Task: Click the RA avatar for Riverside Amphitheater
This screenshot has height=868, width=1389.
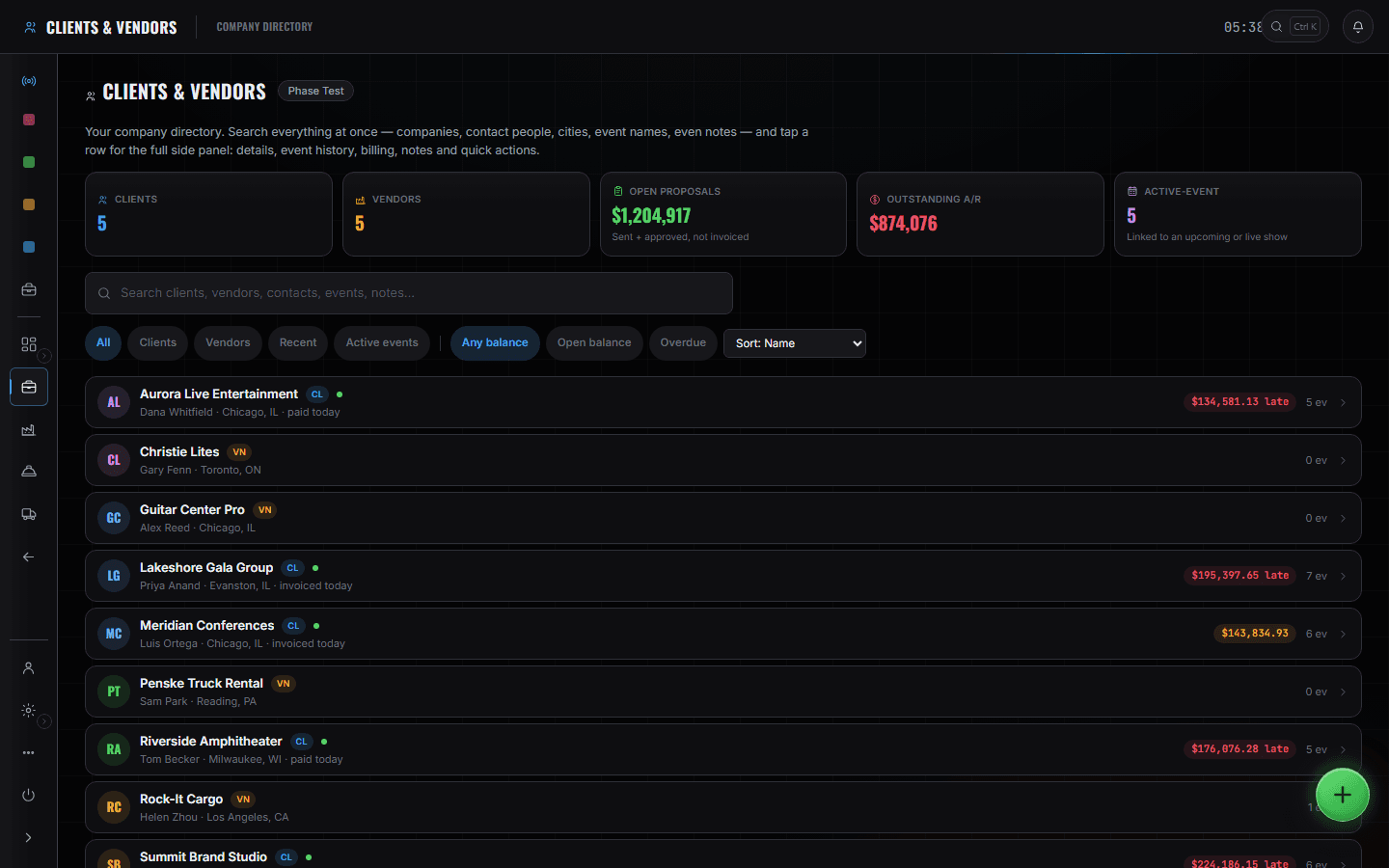Action: point(114,749)
